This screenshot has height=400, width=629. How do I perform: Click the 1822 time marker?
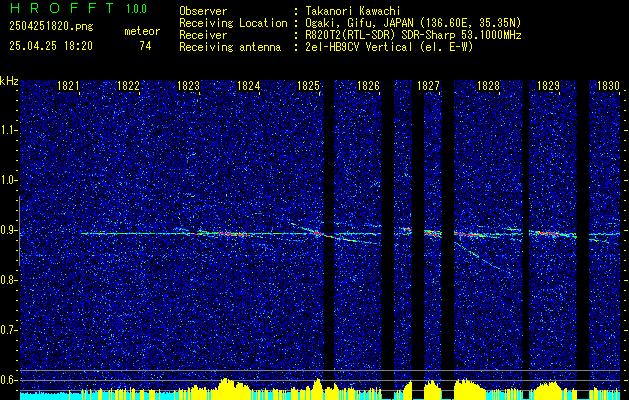coord(128,86)
